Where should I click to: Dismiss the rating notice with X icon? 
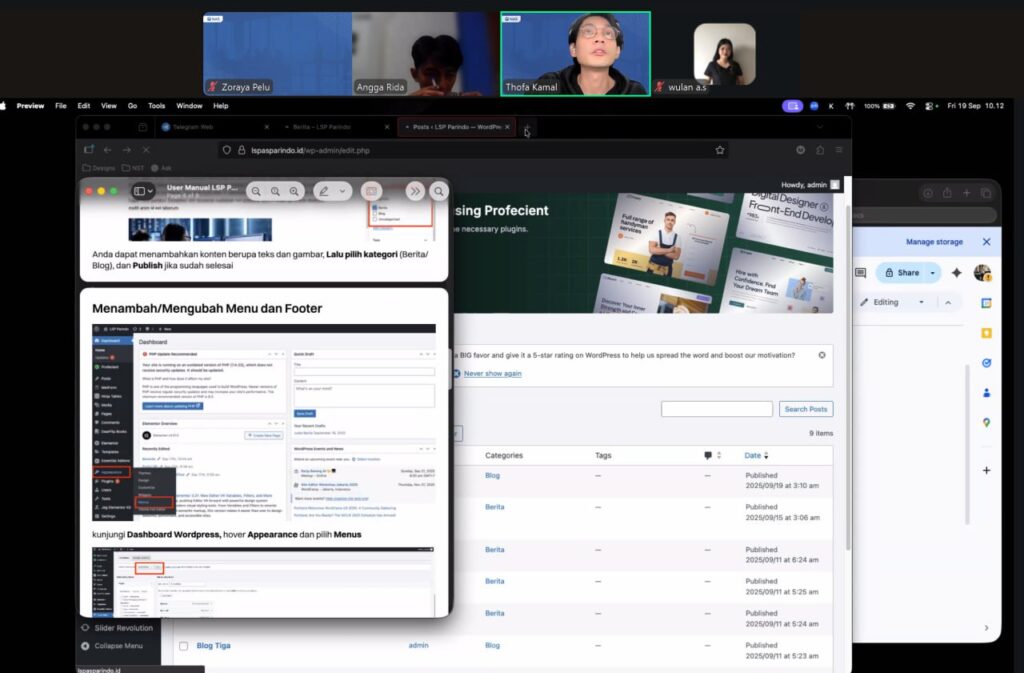[822, 355]
